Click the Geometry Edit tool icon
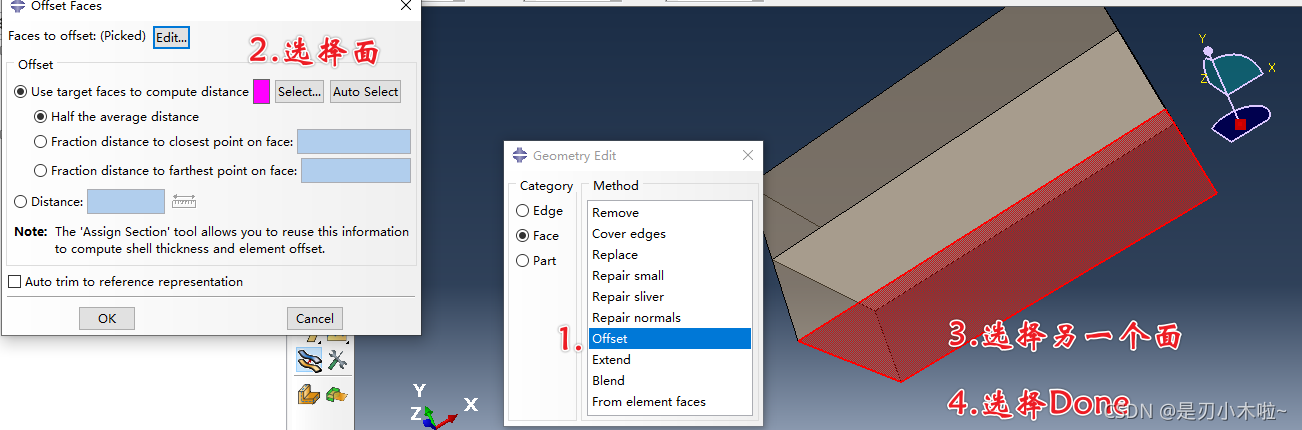The image size is (1302, 430). coord(308,361)
